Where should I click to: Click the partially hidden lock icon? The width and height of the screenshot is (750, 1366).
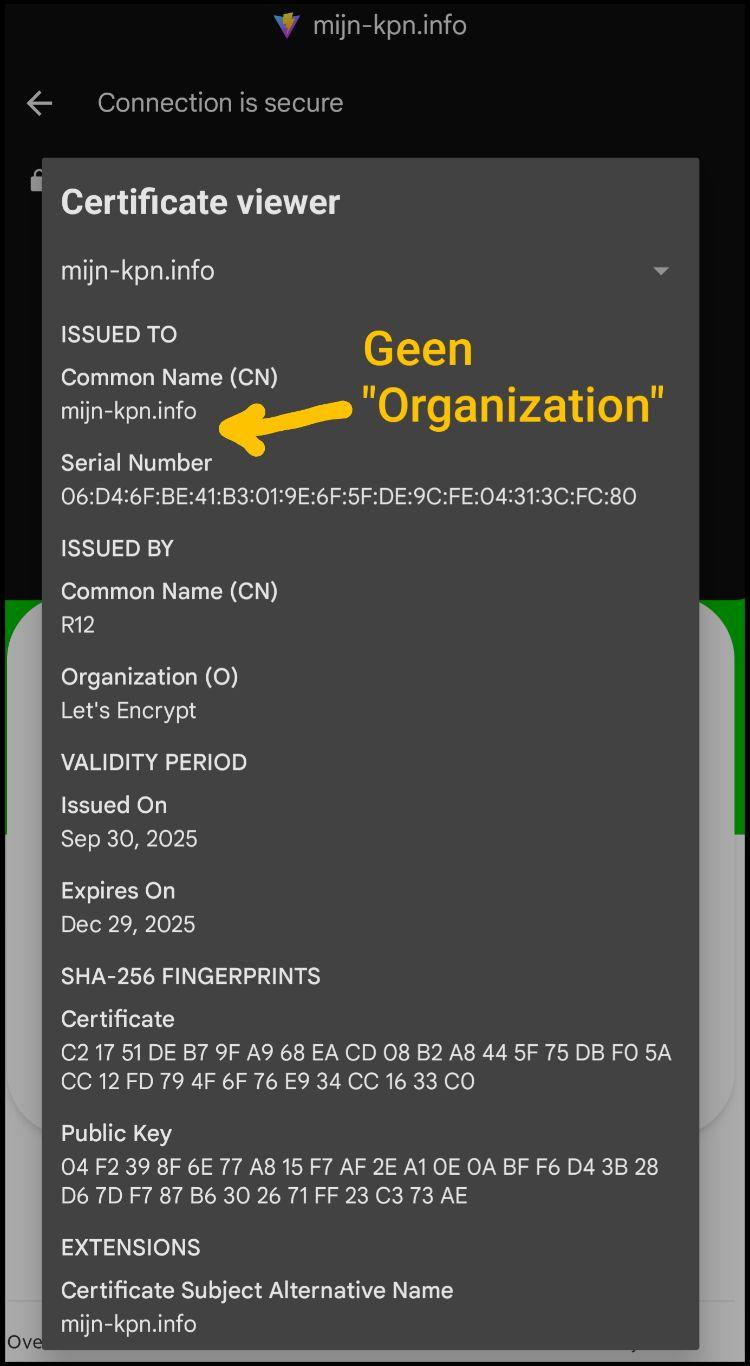coord(36,181)
